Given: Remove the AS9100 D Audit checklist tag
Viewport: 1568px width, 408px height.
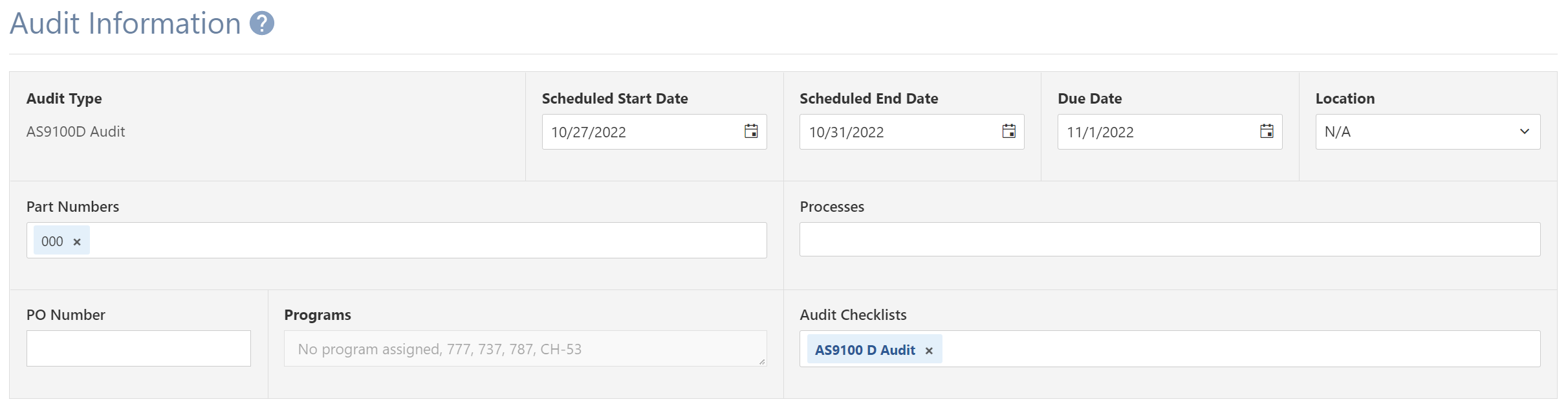Looking at the screenshot, I should coord(929,350).
